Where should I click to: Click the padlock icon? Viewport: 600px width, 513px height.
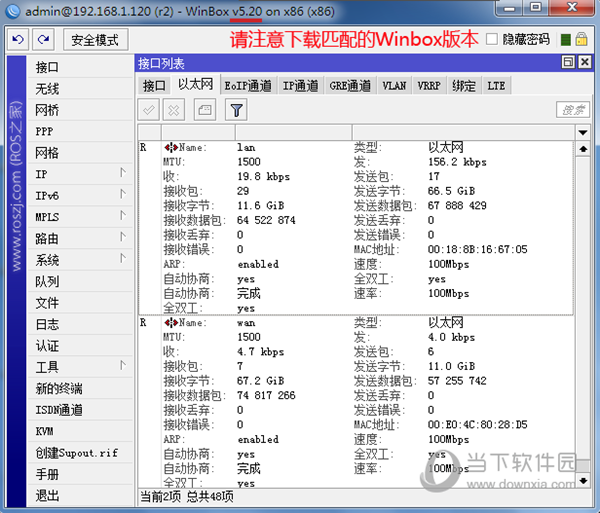click(x=581, y=39)
